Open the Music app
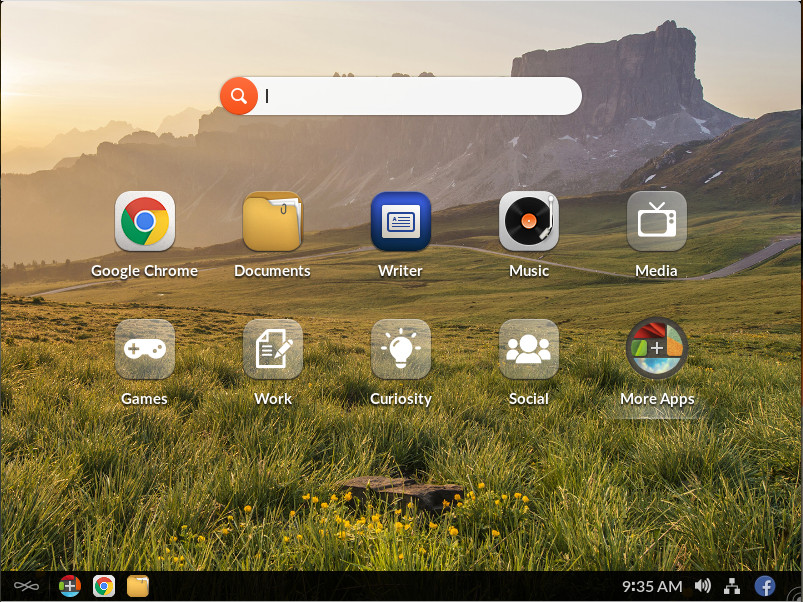 tap(528, 221)
